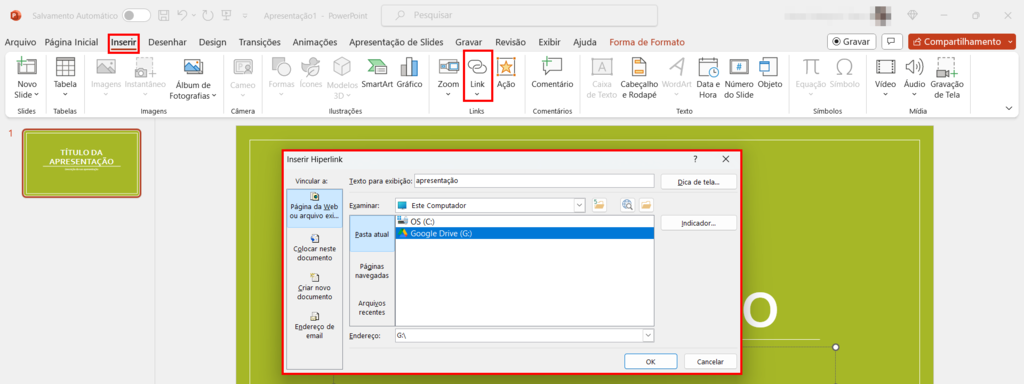Viewport: 1024px width, 384px height.
Task: Open Álbum de Fotografias
Action: pos(193,78)
